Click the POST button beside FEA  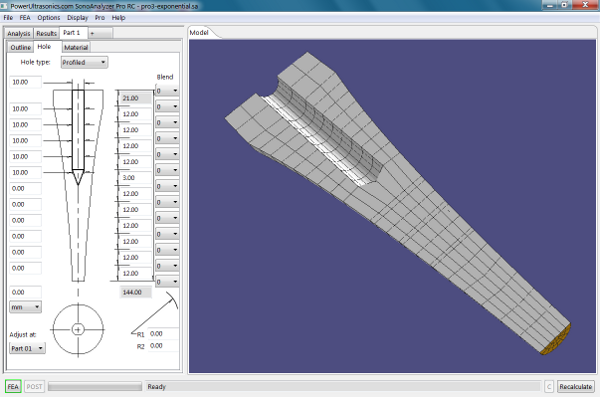pos(34,386)
